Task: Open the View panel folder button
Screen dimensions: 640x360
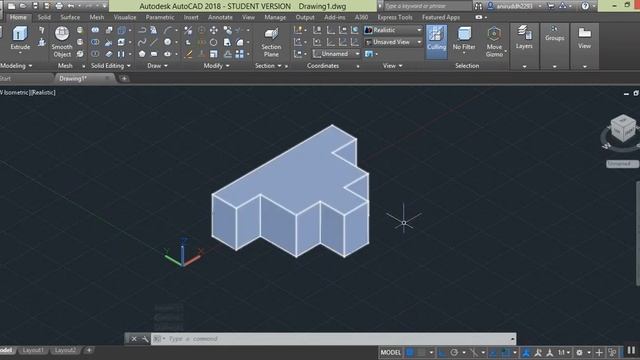Action: point(584,38)
